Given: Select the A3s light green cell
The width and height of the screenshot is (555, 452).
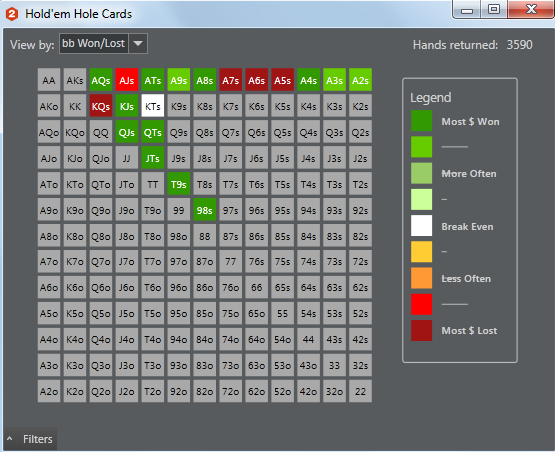Looking at the screenshot, I should (334, 80).
